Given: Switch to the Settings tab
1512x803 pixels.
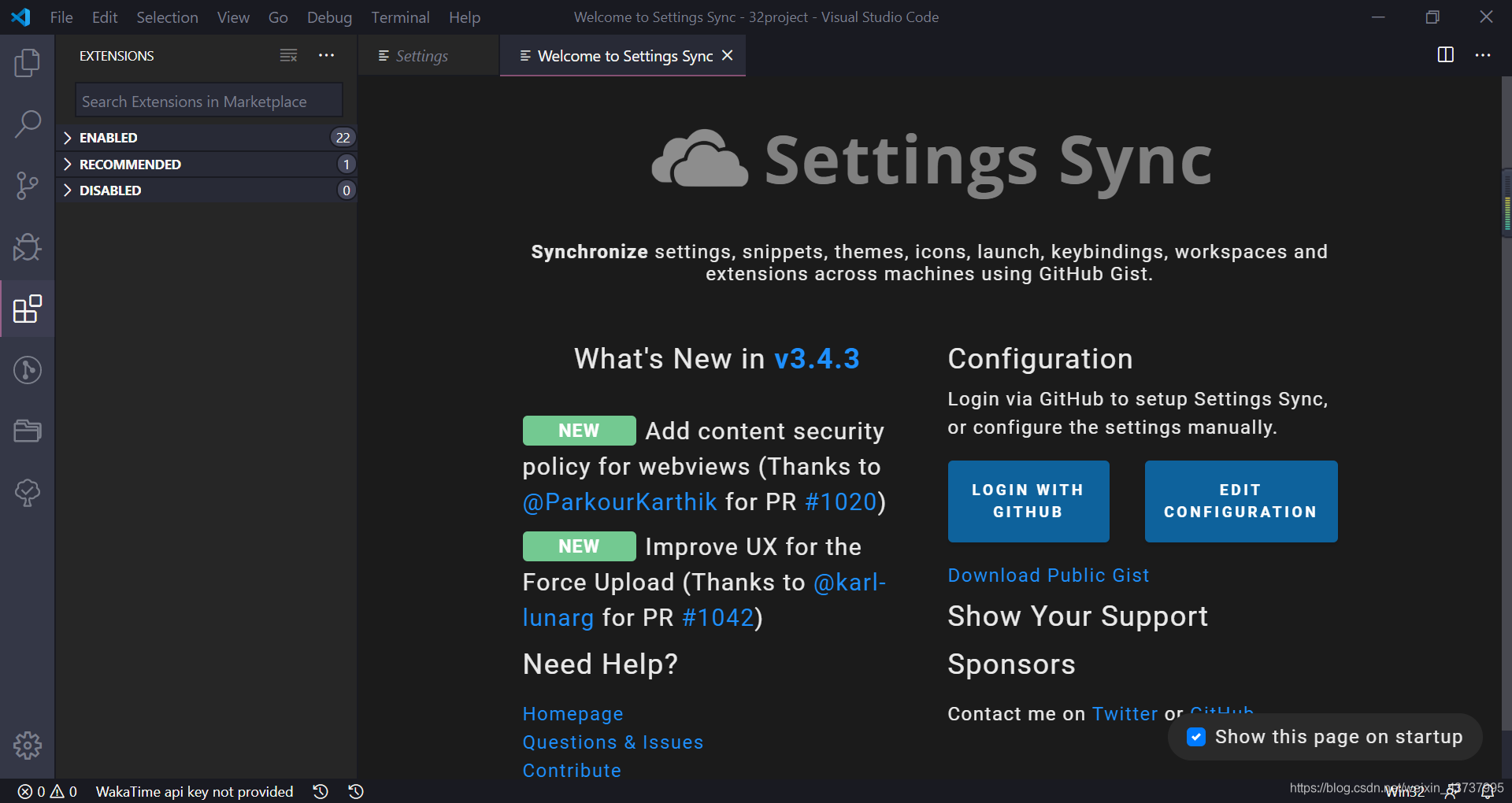Looking at the screenshot, I should 421,56.
